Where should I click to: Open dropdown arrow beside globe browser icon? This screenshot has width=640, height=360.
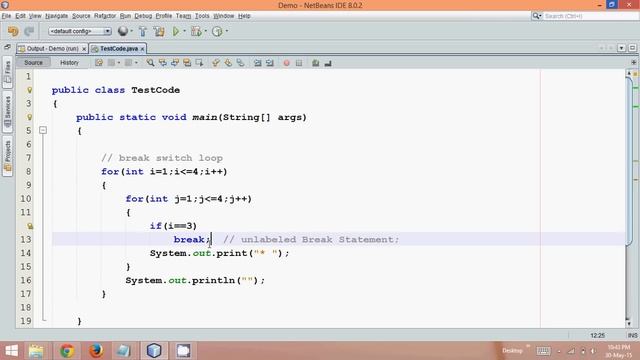(131, 31)
